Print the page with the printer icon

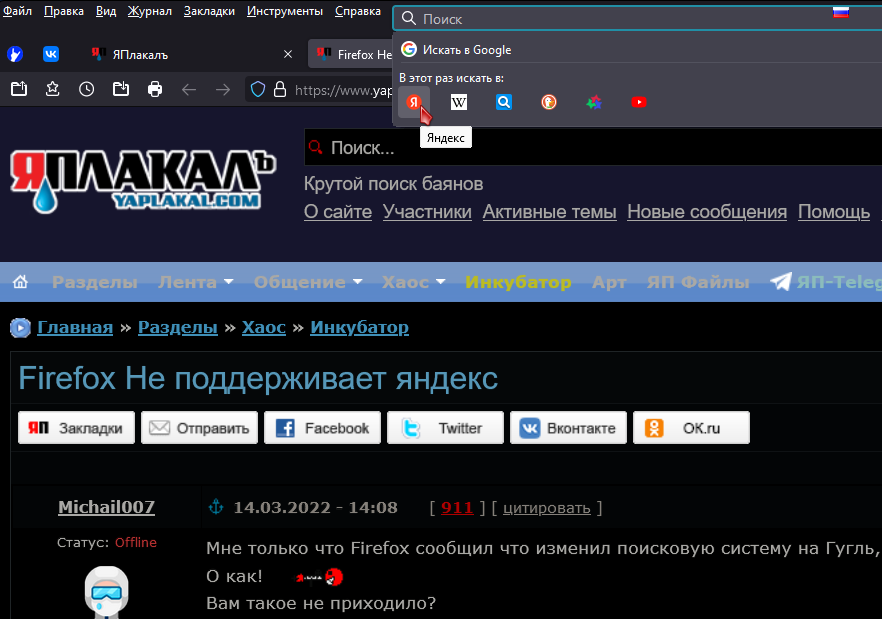pos(155,89)
